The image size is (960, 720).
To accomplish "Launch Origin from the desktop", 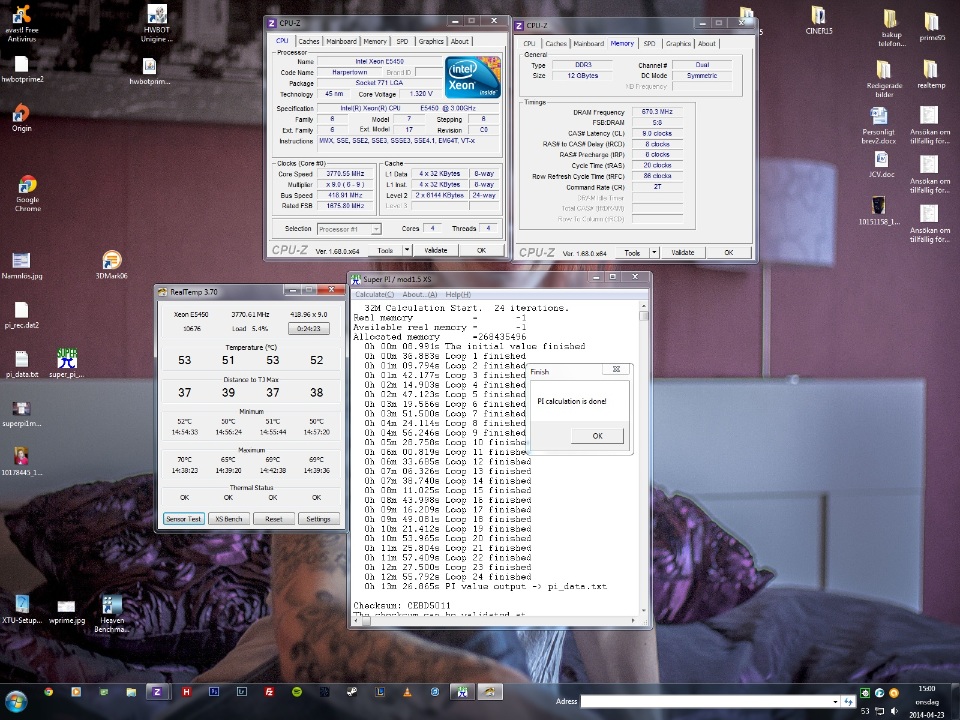I will [x=21, y=118].
